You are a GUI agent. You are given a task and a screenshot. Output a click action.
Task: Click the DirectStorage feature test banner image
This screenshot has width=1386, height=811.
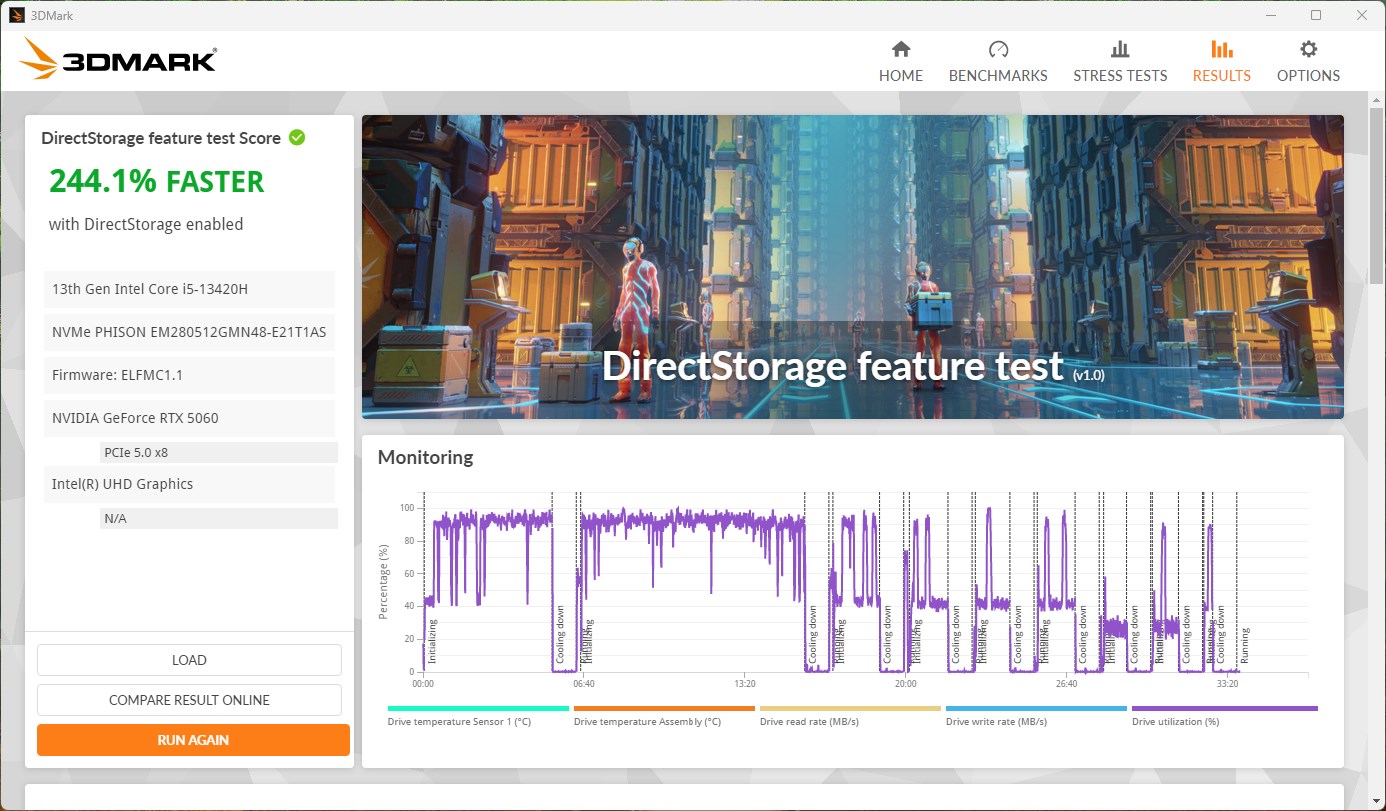tap(852, 266)
